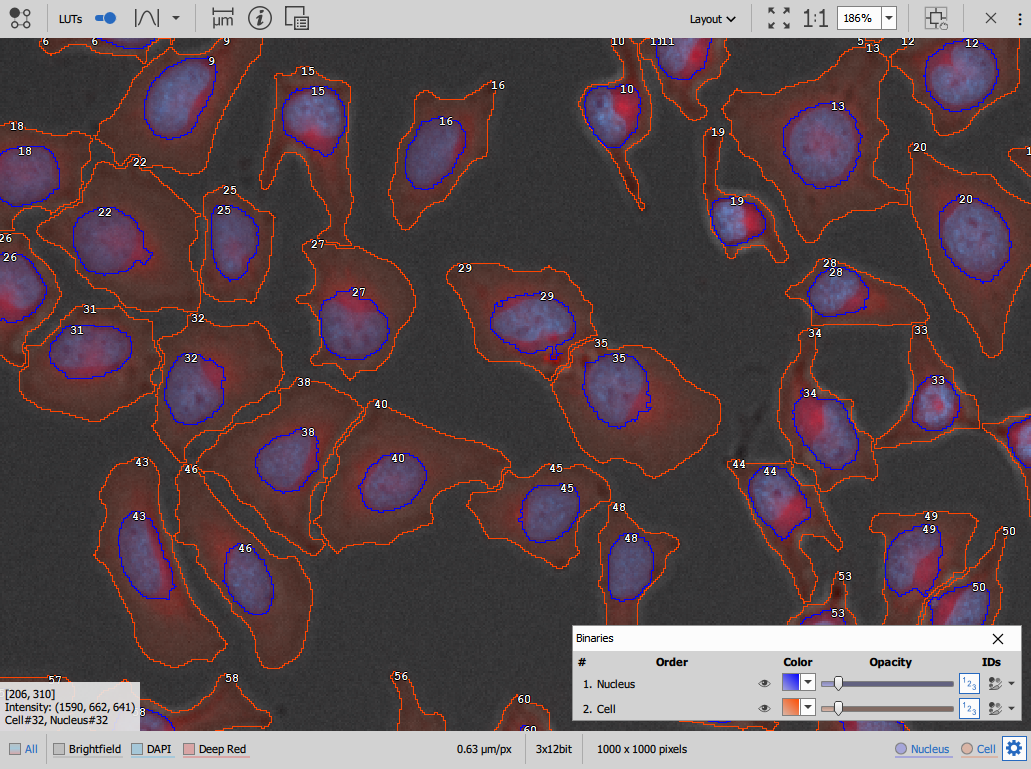Expand the zoom percentage dropdown
This screenshot has height=769, width=1031.
point(888,18)
